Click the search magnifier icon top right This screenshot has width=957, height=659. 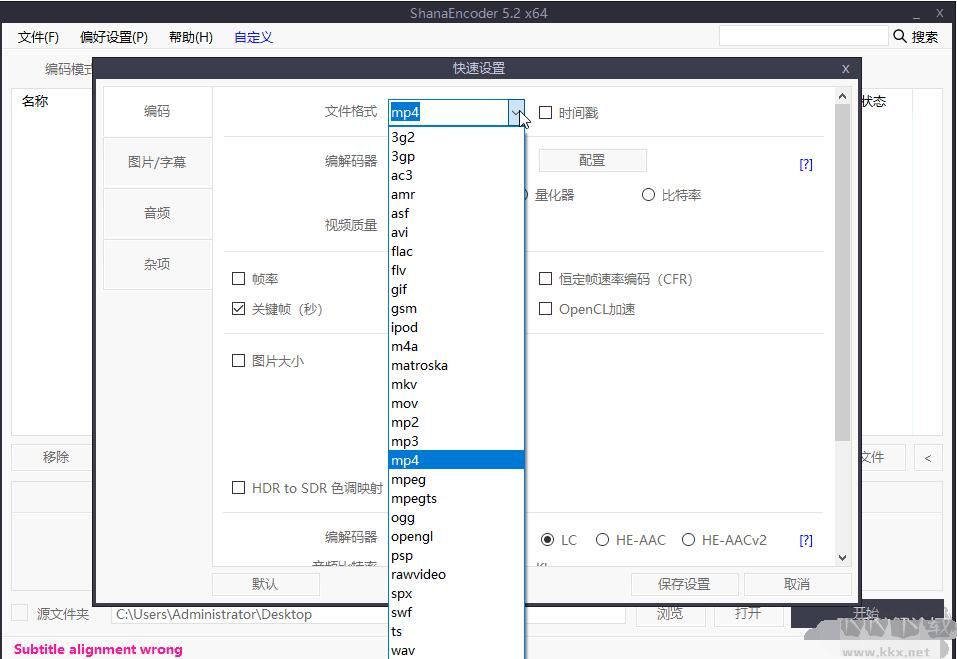[901, 36]
